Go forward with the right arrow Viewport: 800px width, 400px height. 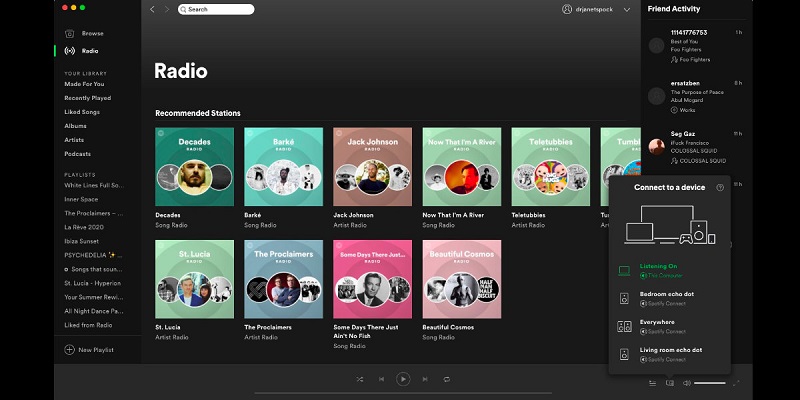(166, 9)
